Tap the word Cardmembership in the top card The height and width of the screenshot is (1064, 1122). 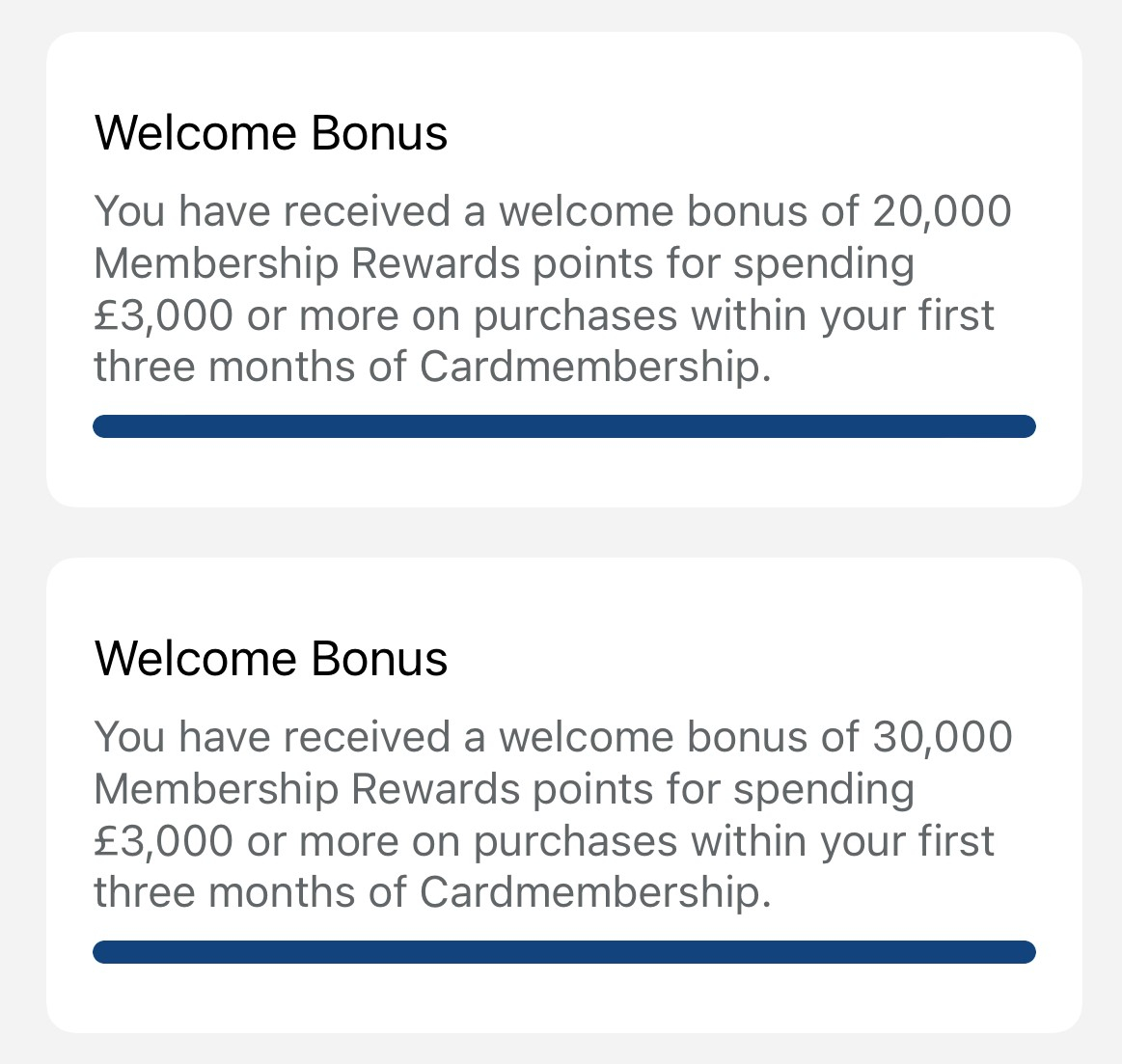click(x=595, y=368)
